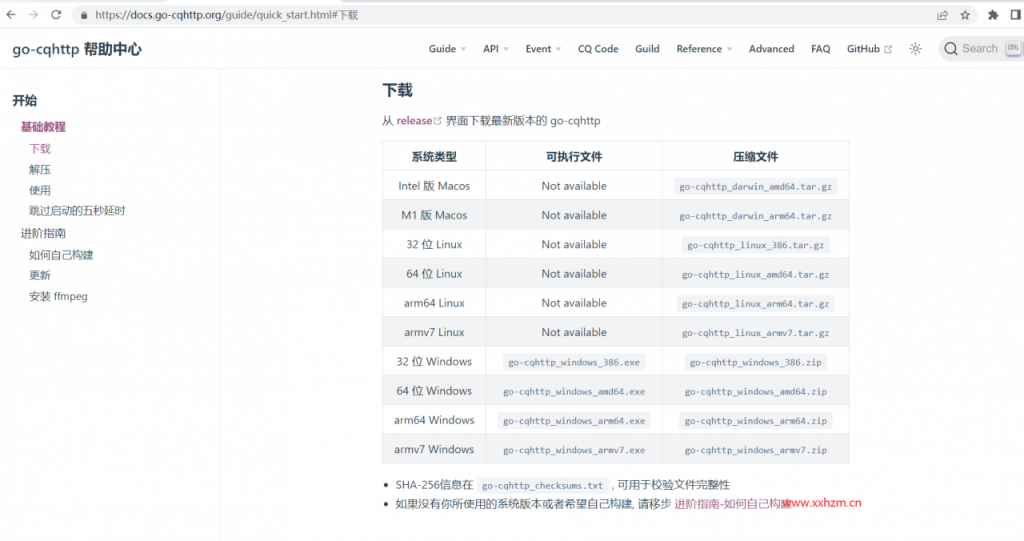This screenshot has height=541, width=1024.
Task: Go to the FAQ page
Action: tap(820, 49)
